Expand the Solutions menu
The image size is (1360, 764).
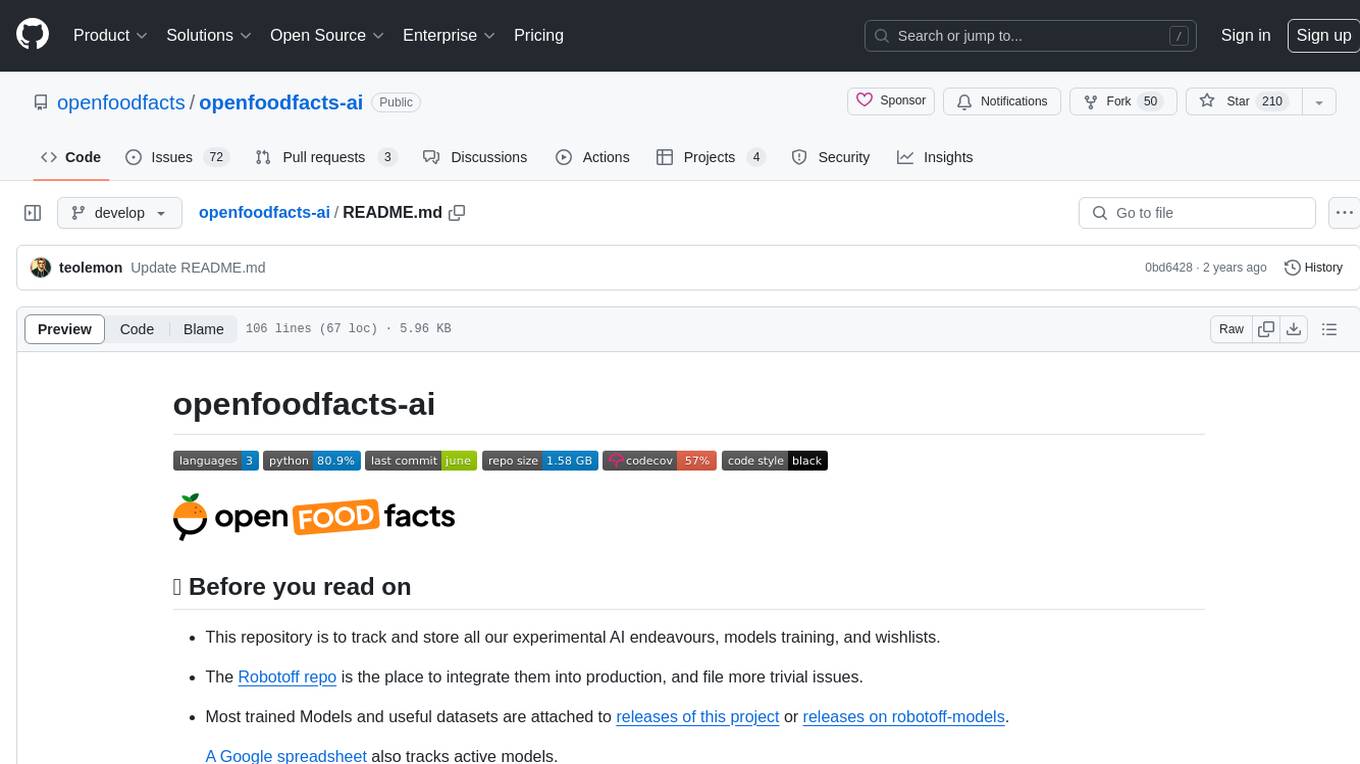pyautogui.click(x=209, y=35)
